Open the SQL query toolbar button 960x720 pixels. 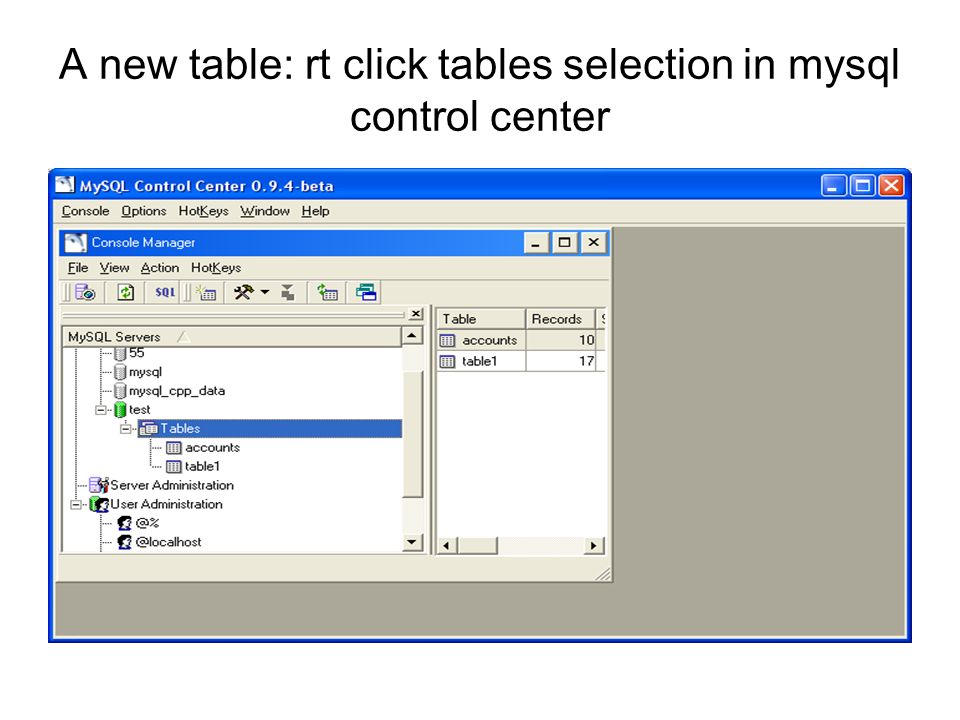[165, 292]
